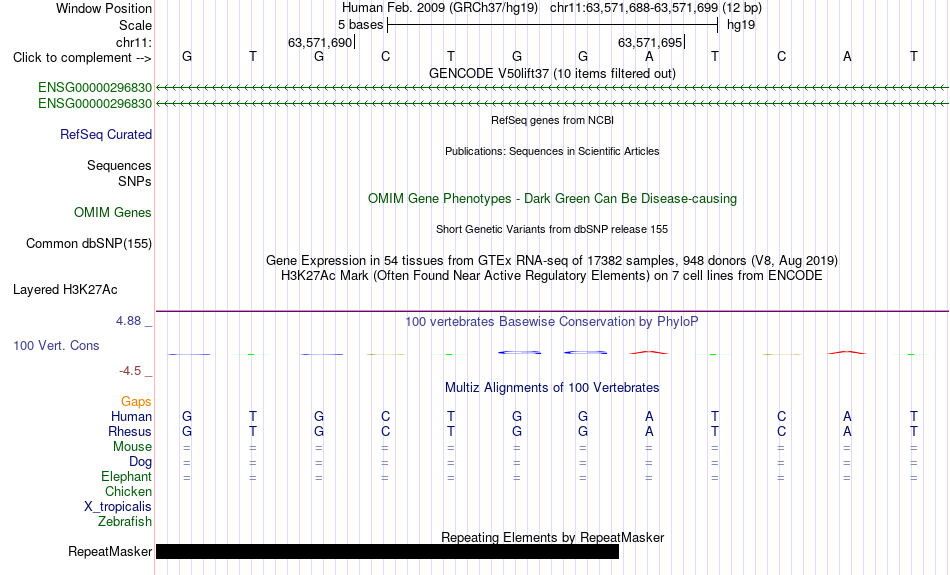Click the 'Human' alignment row label
The width and height of the screenshot is (950, 575).
coord(131,416)
